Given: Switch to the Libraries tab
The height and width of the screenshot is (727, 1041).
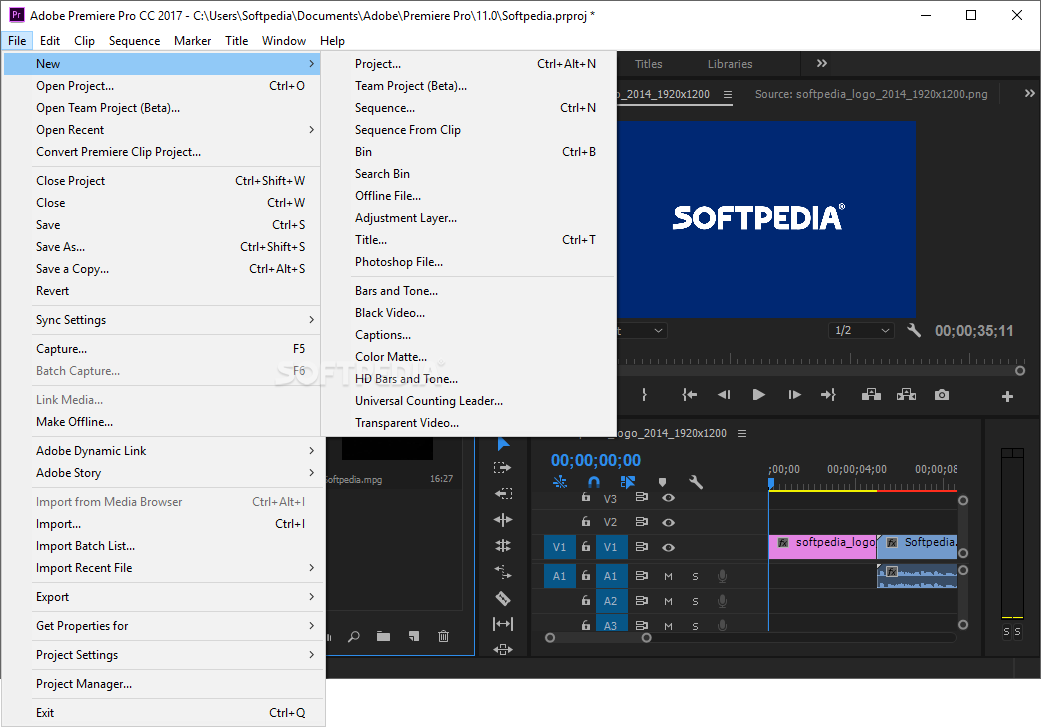Looking at the screenshot, I should coord(730,64).
